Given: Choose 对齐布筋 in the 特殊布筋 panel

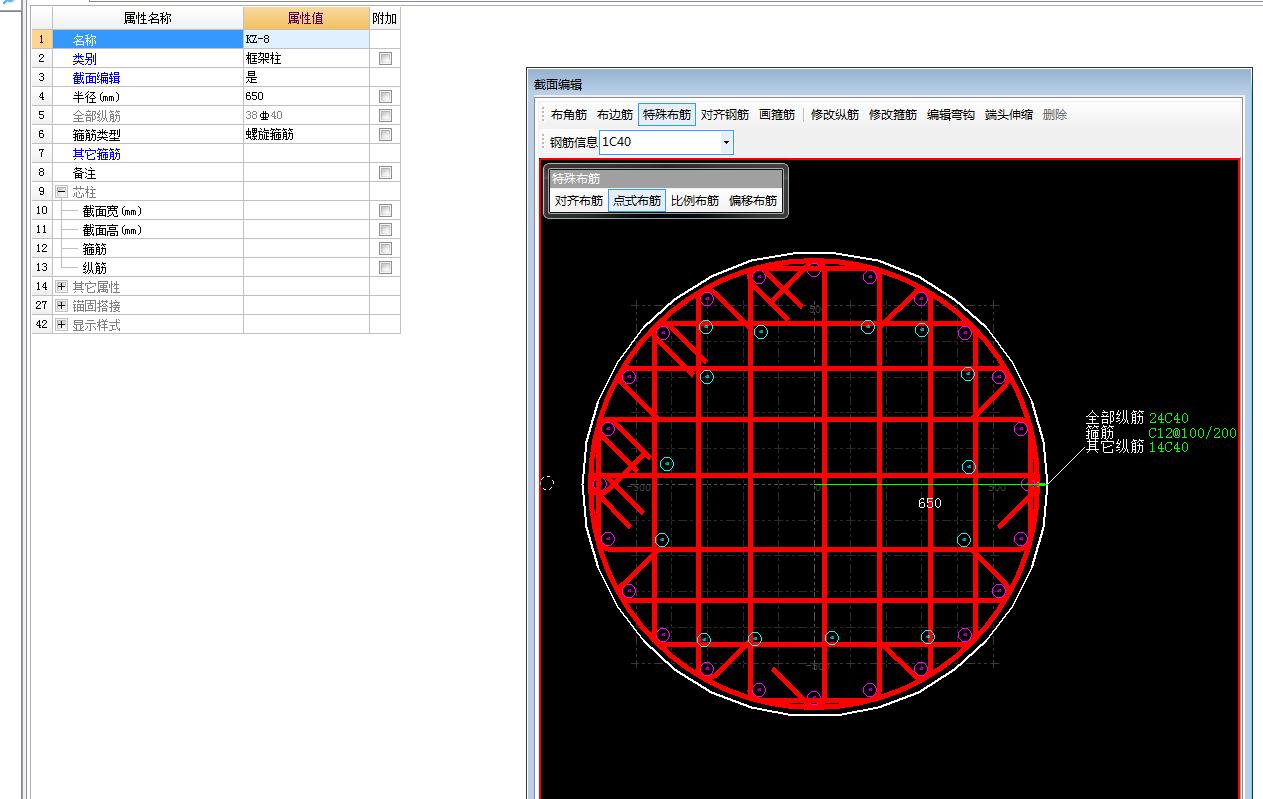Looking at the screenshot, I should [x=579, y=201].
